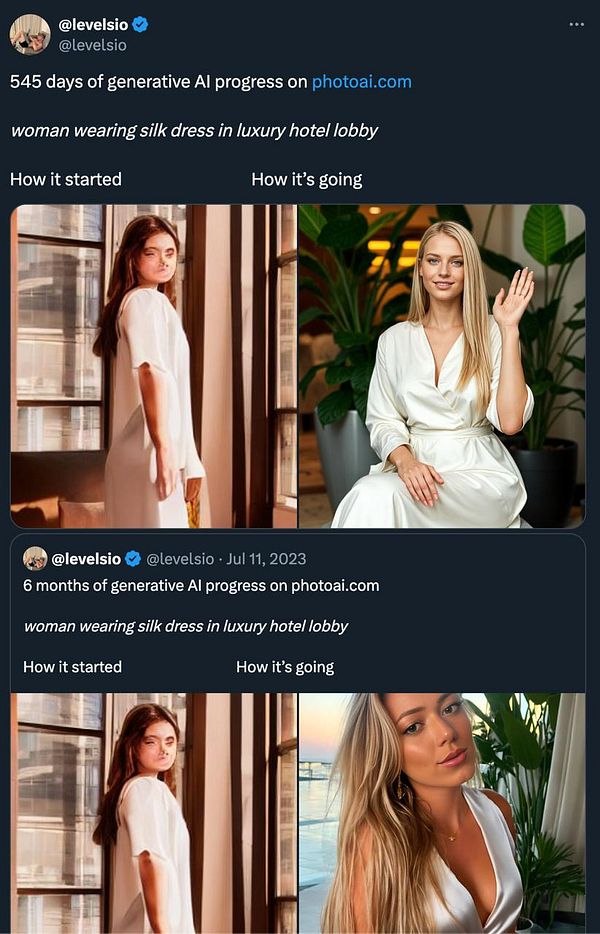
Task: Open quoted tweet's left brunette woman image
Action: pyautogui.click(x=154, y=812)
